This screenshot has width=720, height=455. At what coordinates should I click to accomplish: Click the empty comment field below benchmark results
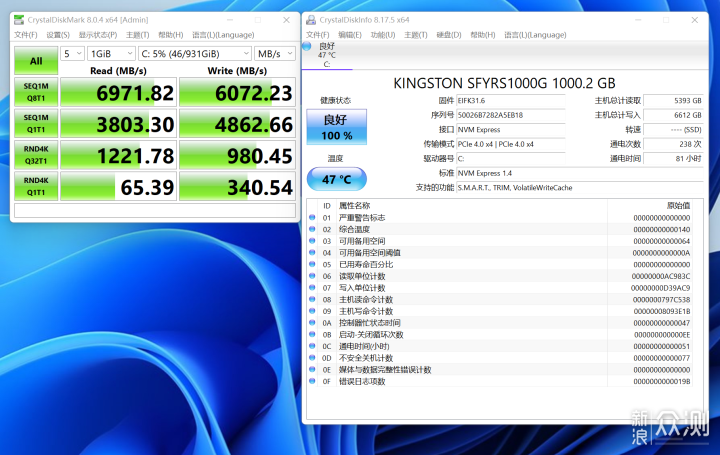click(x=155, y=210)
